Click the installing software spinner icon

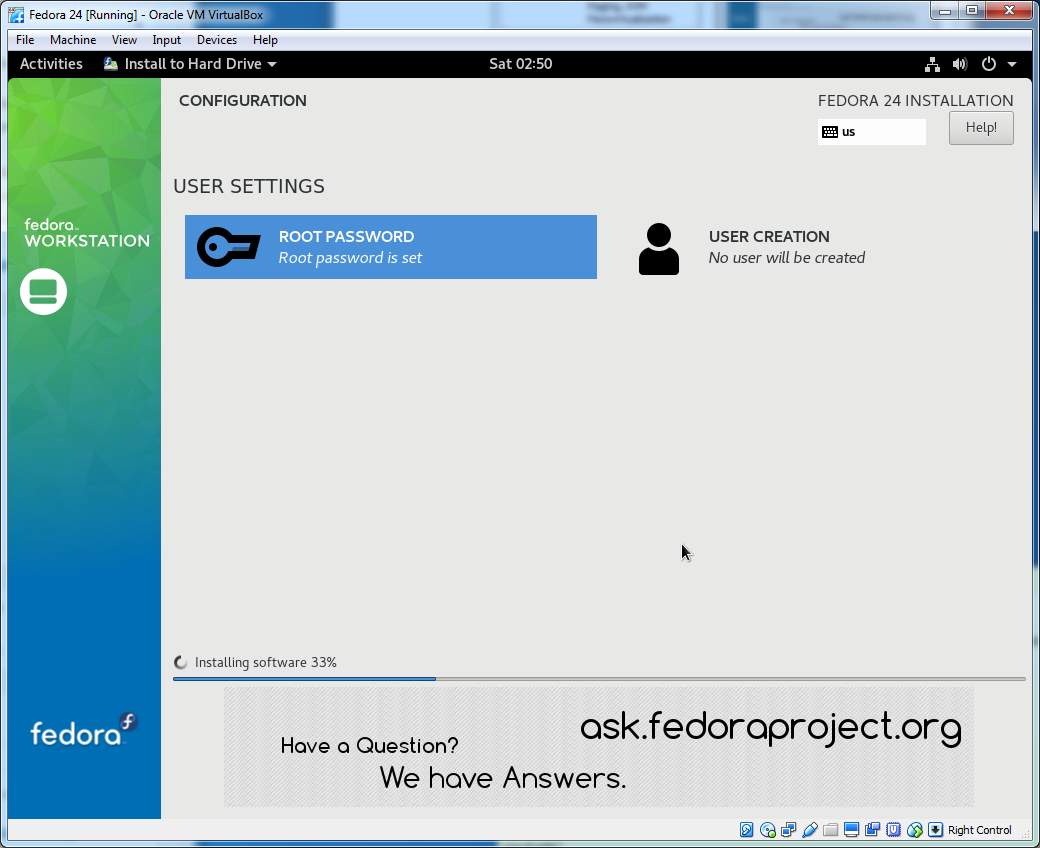pos(180,662)
